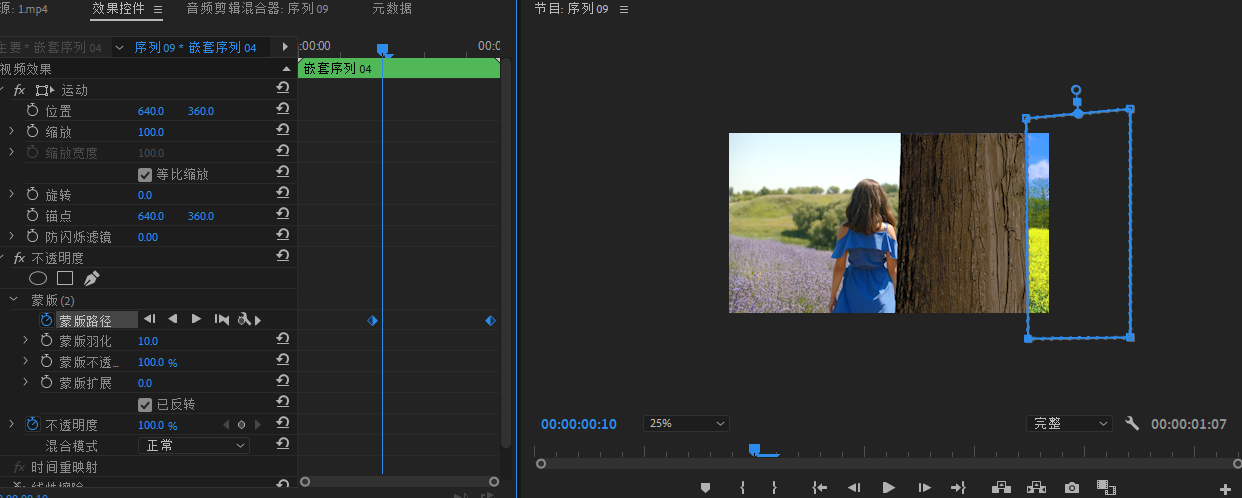Toggle animation stopwatch for 位置

[x=32, y=111]
